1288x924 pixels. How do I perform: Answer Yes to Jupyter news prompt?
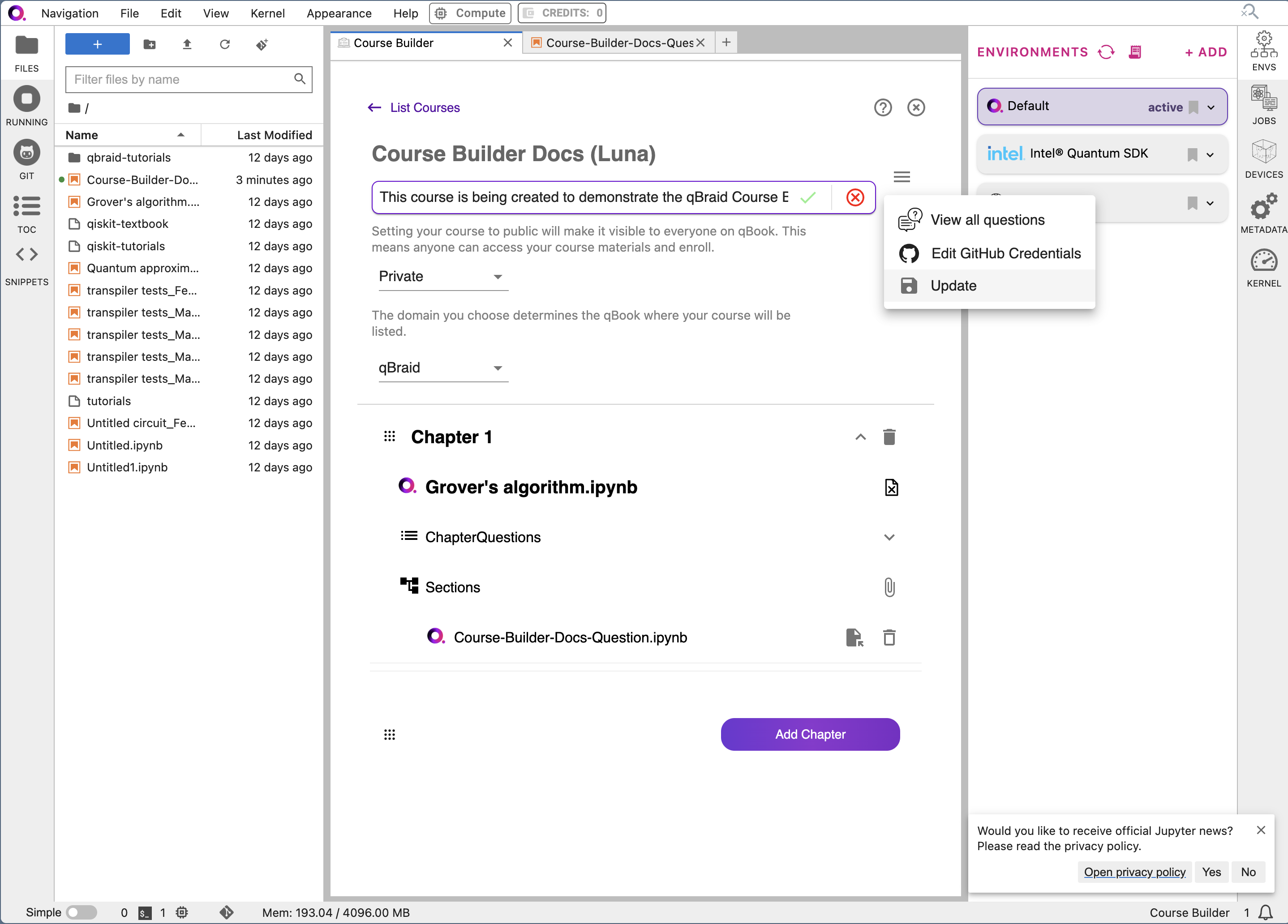[1211, 873]
